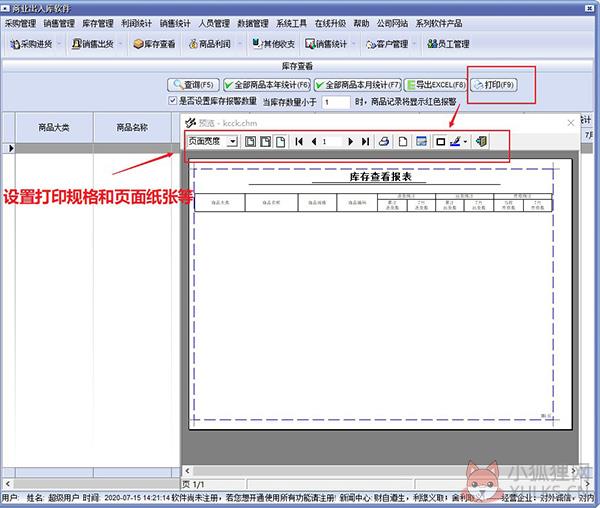
Task: Expand the 商品利润 dropdown arrow
Action: coord(240,44)
